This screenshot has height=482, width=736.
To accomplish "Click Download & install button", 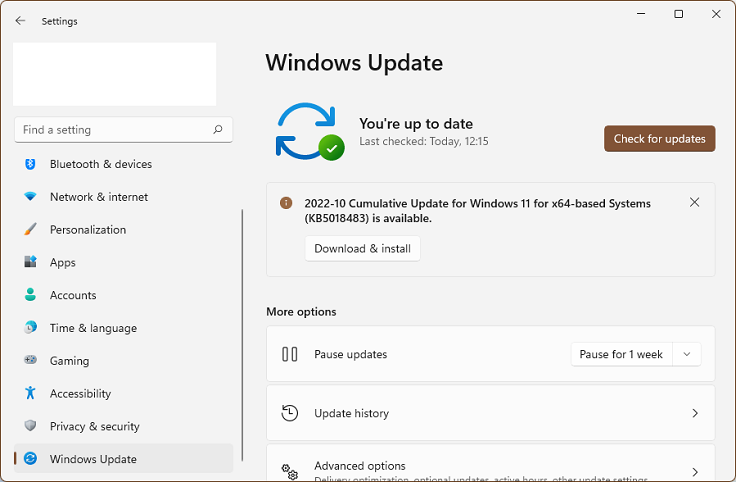I will coord(362,248).
